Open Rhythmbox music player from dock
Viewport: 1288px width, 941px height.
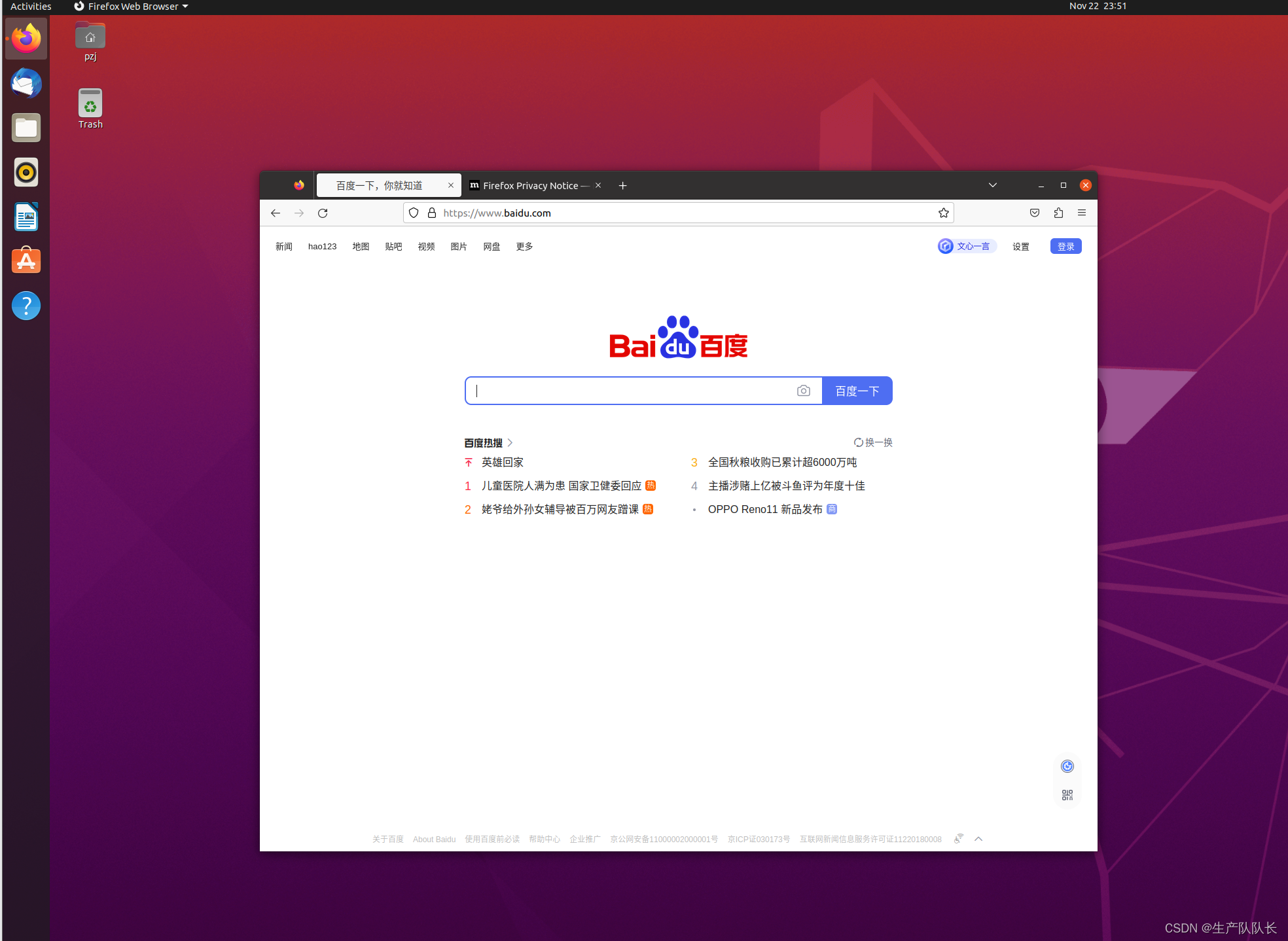point(26,173)
